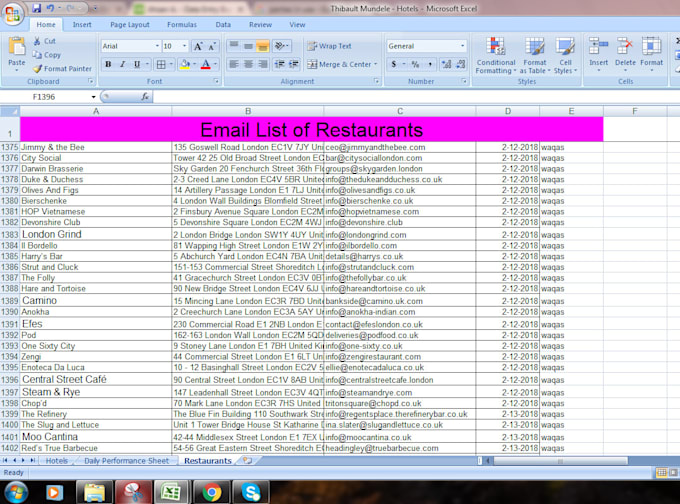
Task: Open the Office button menu
Action: [x=12, y=14]
